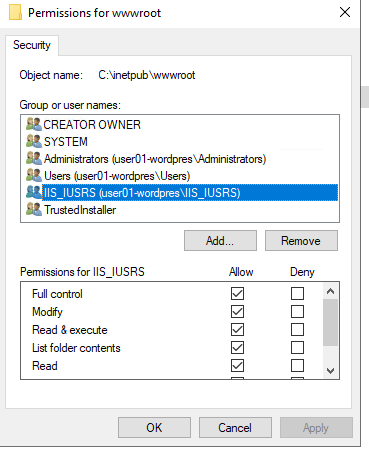Uncheck Allow for Full control
The height and width of the screenshot is (449, 369).
237,294
